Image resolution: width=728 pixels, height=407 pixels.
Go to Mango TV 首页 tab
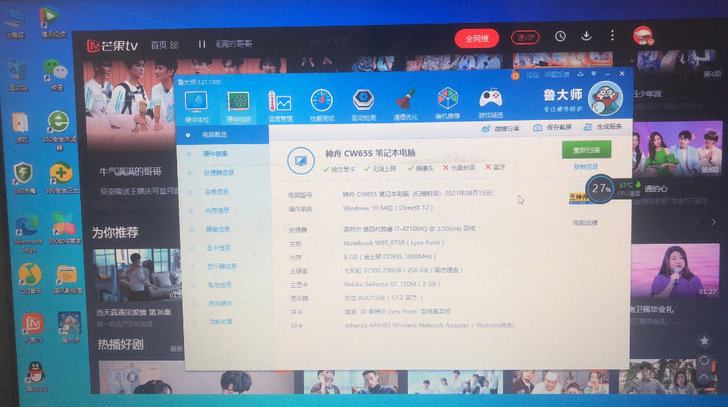159,45
